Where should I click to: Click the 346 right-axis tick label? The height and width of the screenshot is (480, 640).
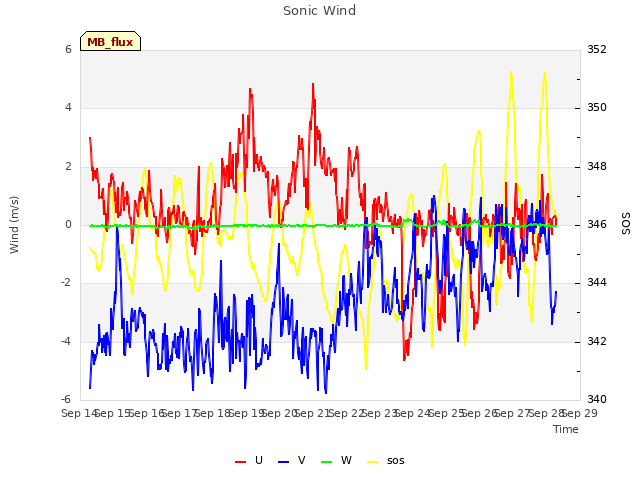tap(597, 224)
